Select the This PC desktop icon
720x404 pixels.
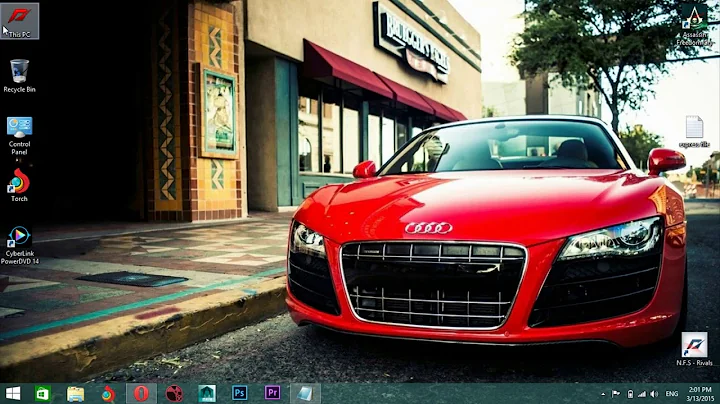coord(19,21)
